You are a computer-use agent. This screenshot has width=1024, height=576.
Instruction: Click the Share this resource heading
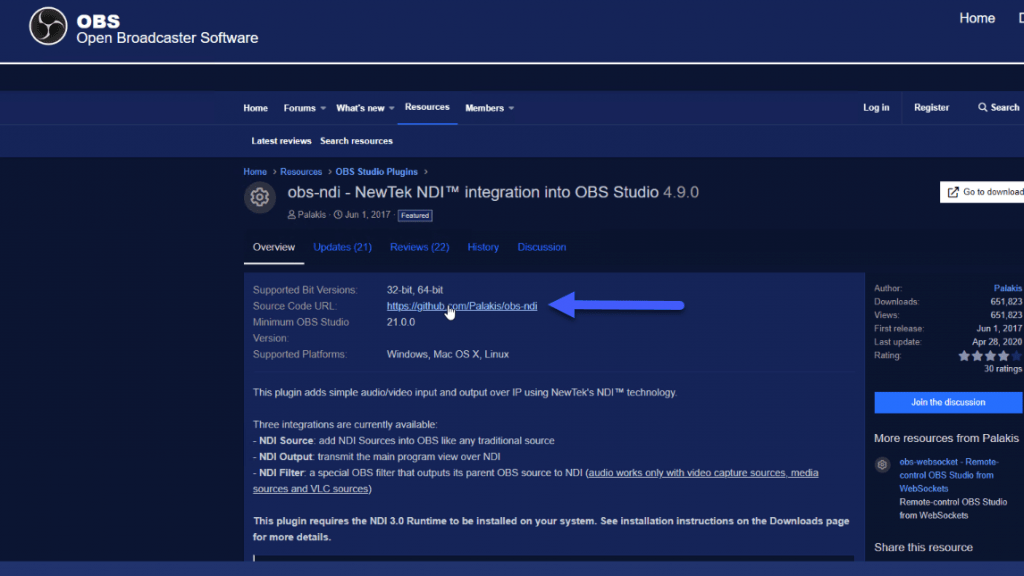click(923, 547)
